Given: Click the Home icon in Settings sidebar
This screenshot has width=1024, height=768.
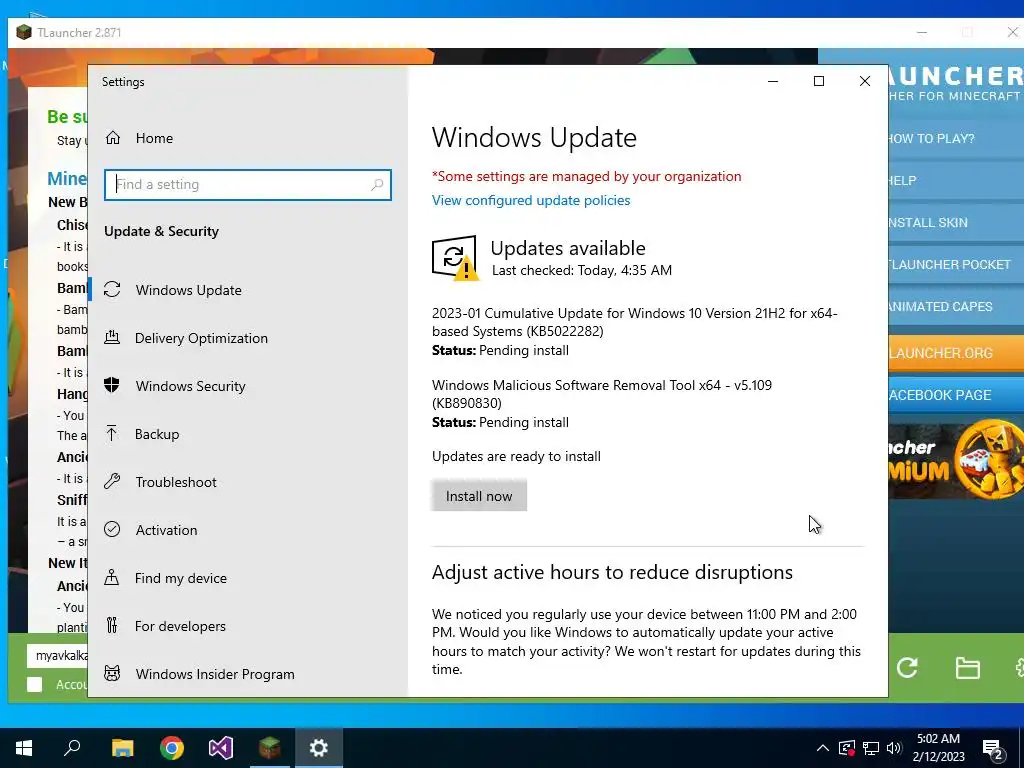Looking at the screenshot, I should (x=113, y=138).
